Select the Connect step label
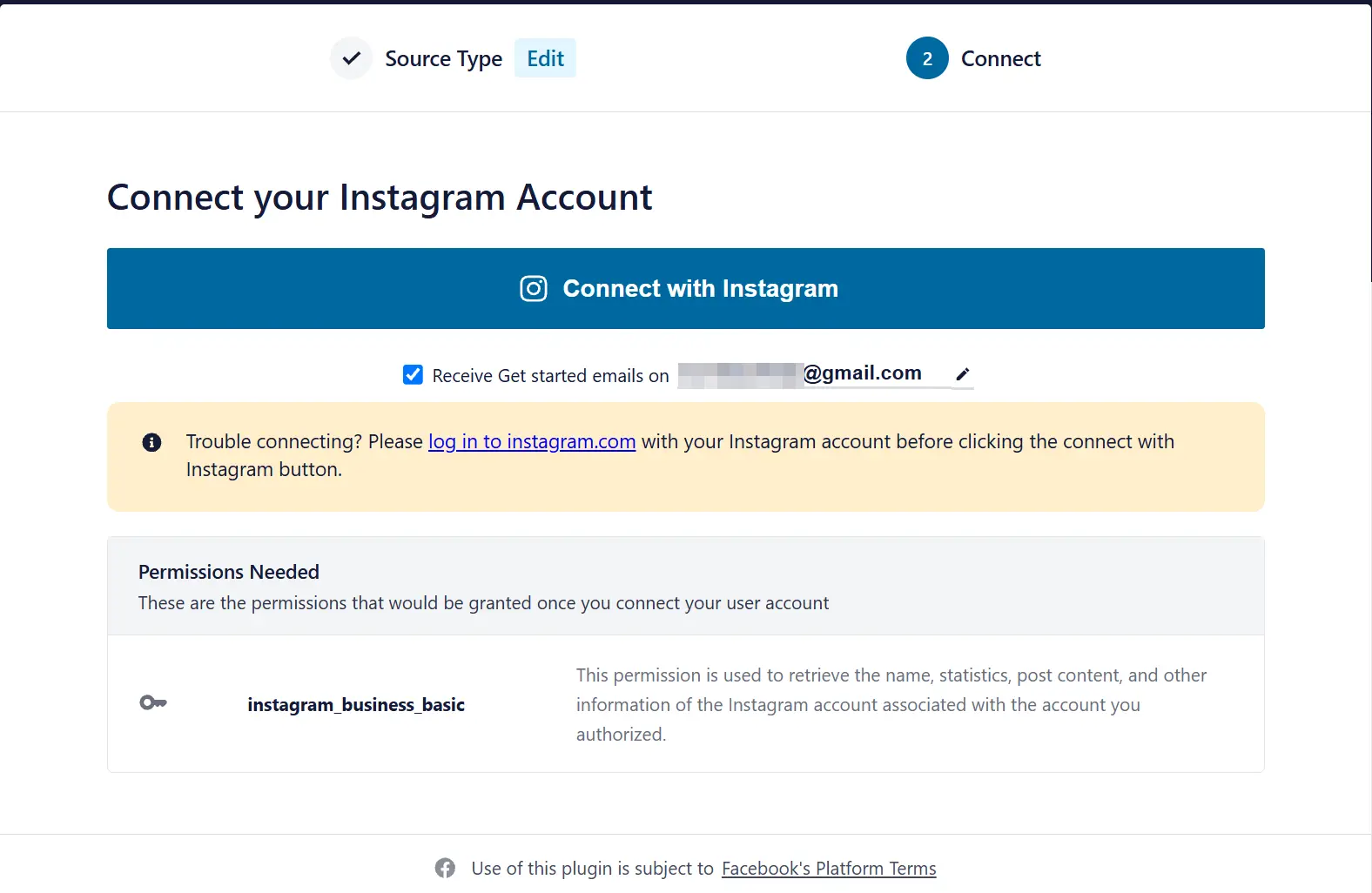Image resolution: width=1372 pixels, height=893 pixels. 1000,58
